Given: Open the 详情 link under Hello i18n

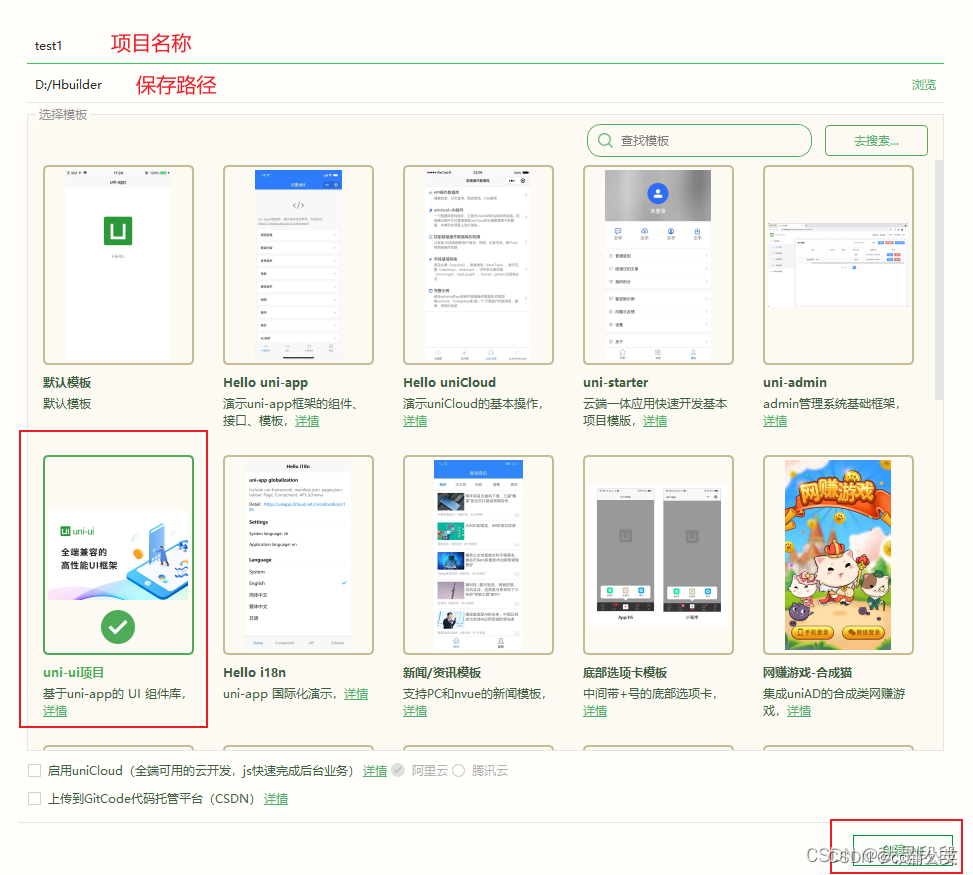Looking at the screenshot, I should (356, 694).
